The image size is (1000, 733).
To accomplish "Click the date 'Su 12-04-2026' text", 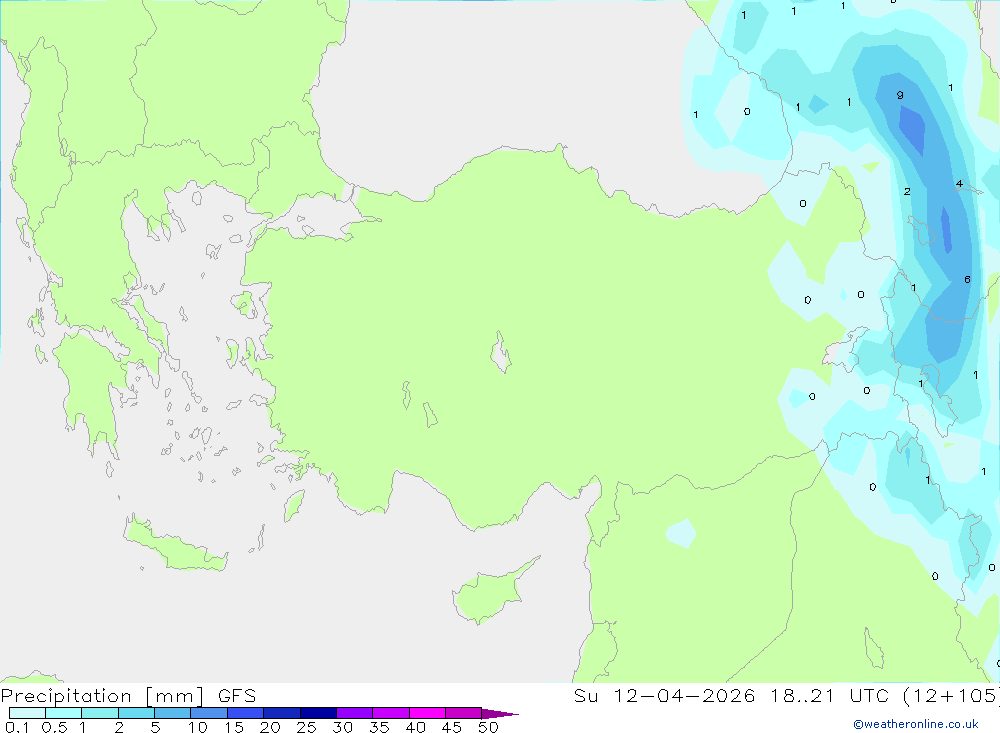I will point(665,696).
